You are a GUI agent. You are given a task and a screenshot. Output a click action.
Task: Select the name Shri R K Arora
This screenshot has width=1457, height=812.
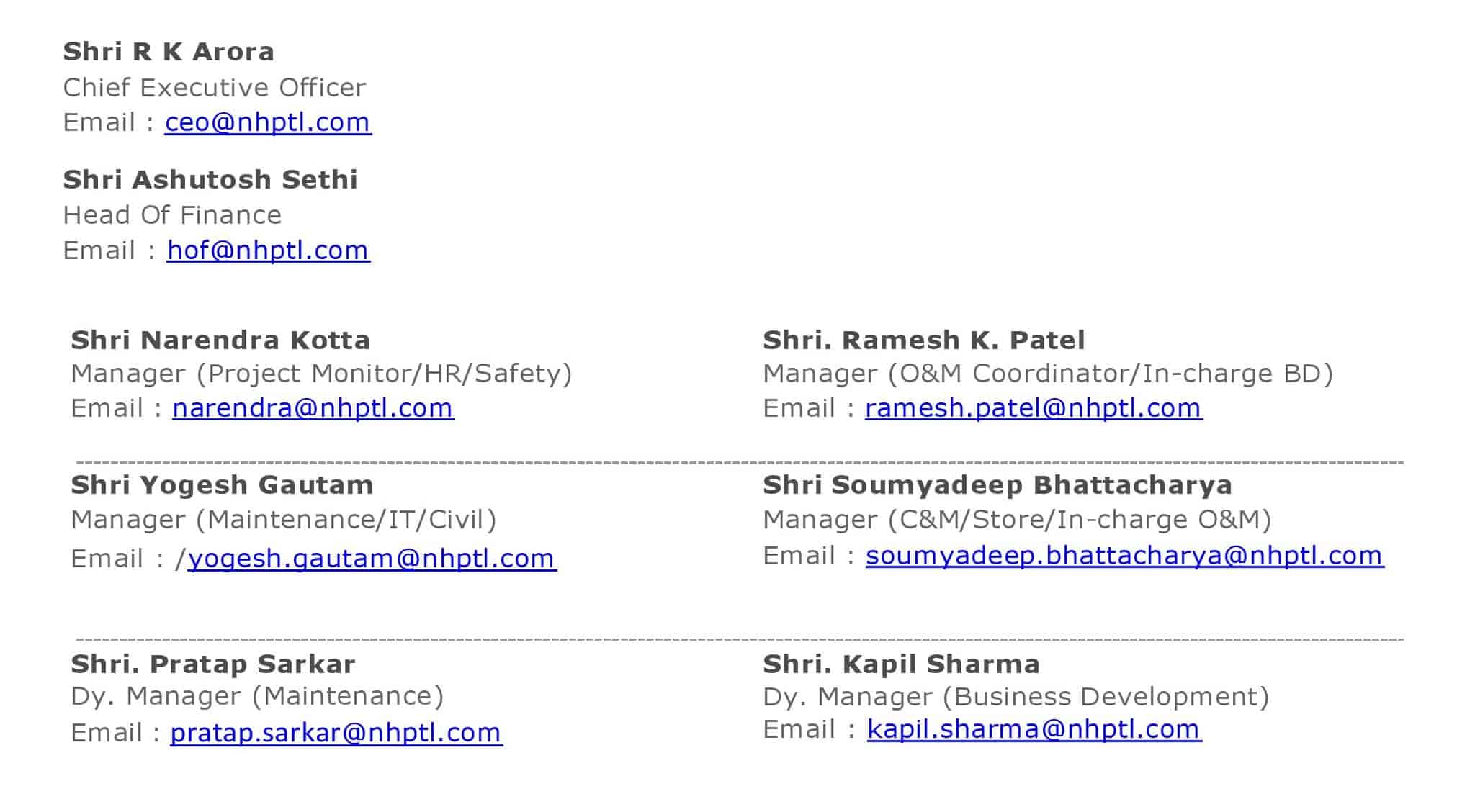[169, 52]
